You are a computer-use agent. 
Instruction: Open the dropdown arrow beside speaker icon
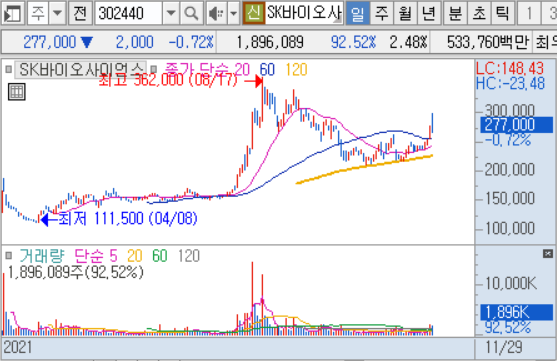tap(233, 14)
